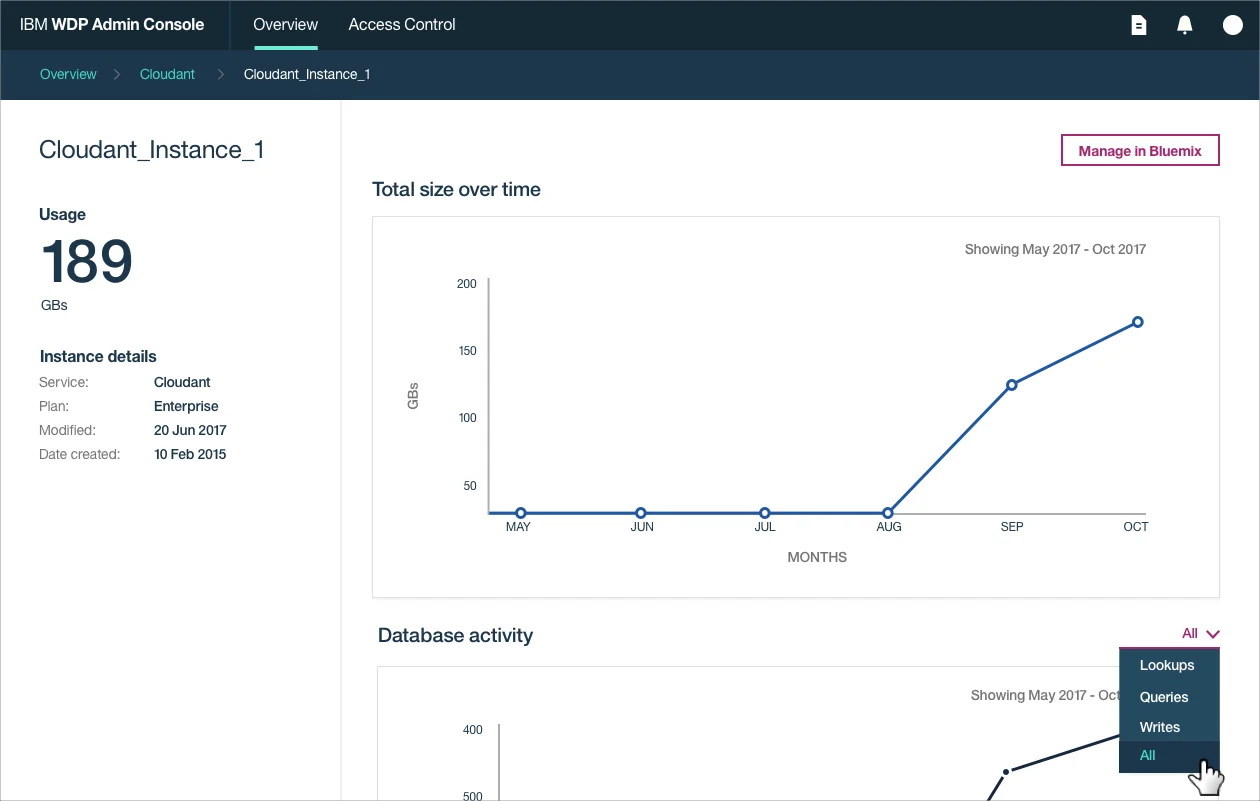Click the black data point in Database activity chart
1260x801 pixels.
(1006, 771)
